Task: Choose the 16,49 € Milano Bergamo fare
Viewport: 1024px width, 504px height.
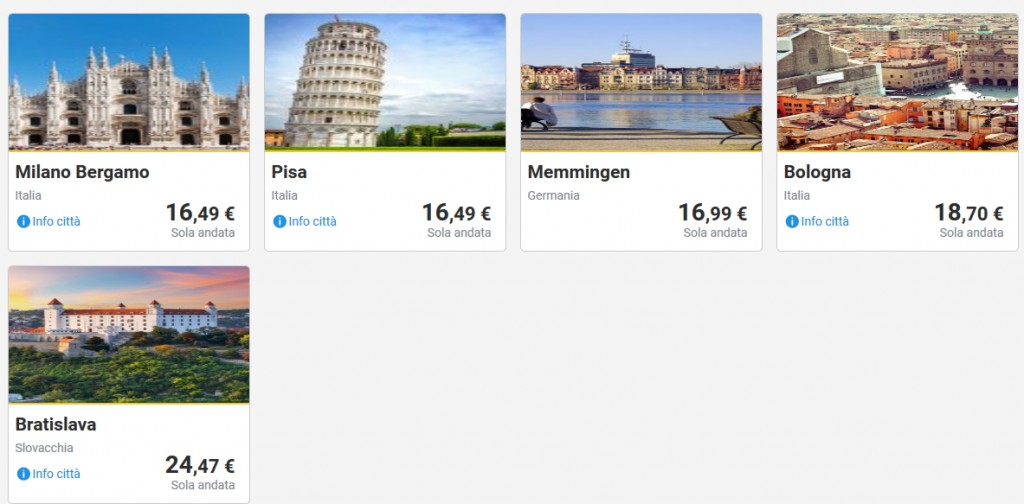Action: point(200,213)
